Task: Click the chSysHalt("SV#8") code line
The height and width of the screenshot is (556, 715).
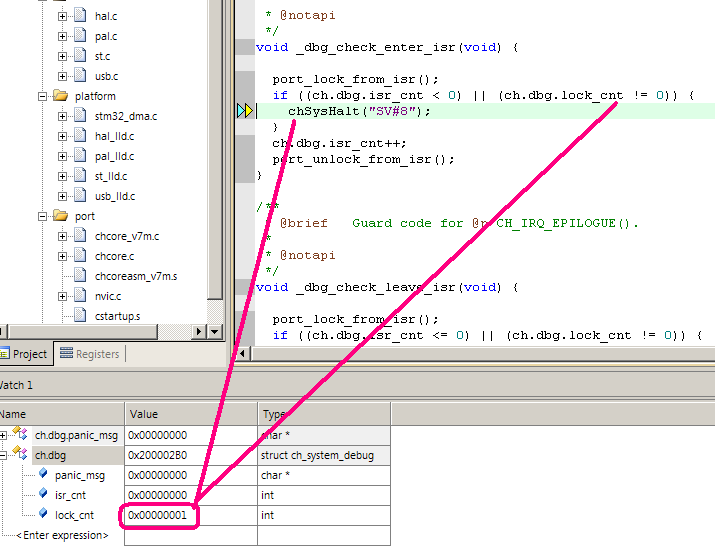Action: [359, 111]
